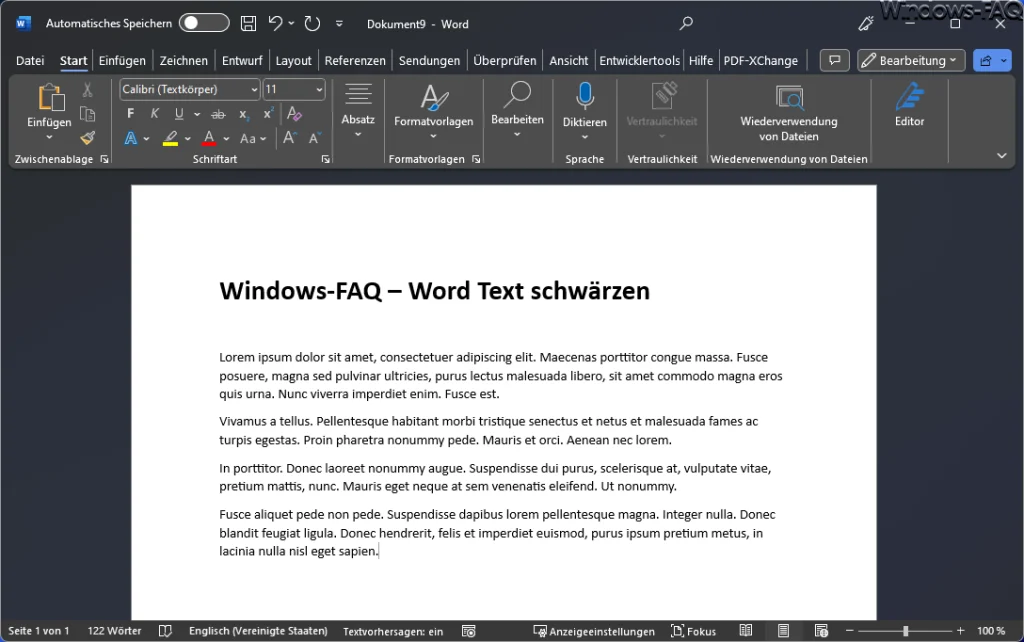Open the Schriftart dialog launcher
The image size is (1024, 642).
click(325, 159)
